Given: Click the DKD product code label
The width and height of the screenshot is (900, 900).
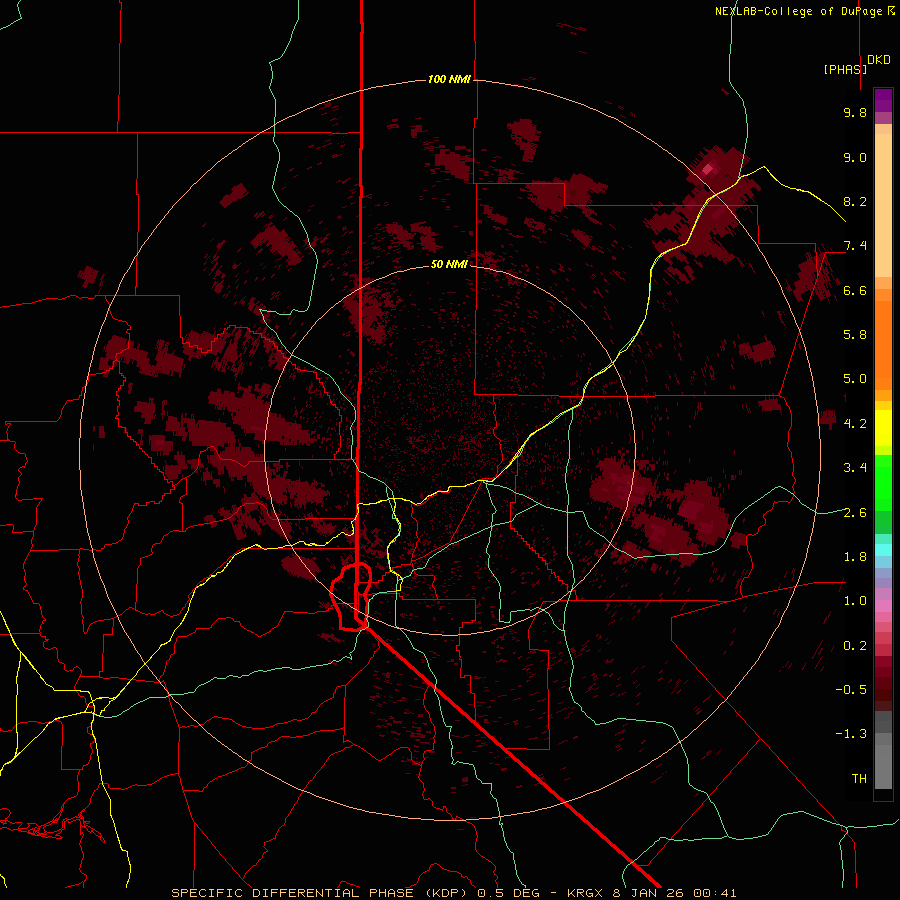Looking at the screenshot, I should [x=879, y=60].
